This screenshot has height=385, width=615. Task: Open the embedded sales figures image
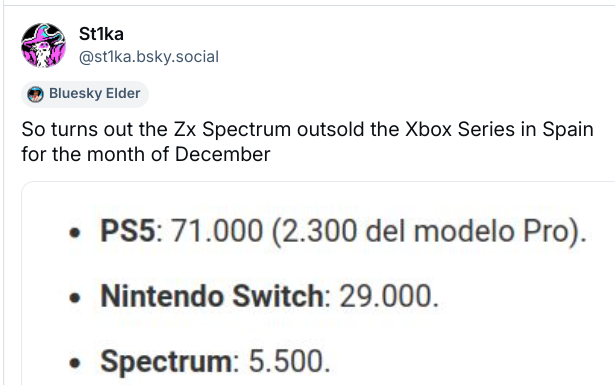point(318,283)
